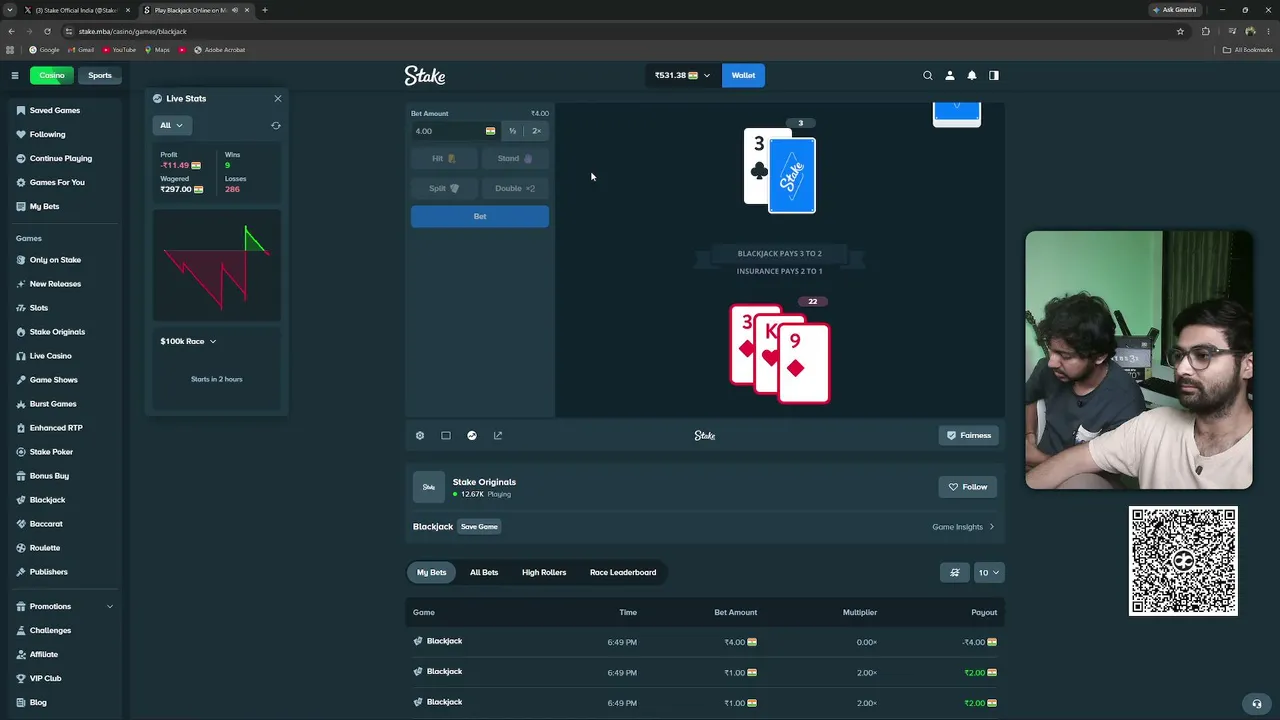Screen dimensions: 1280x720
Task: Open Slots in sidebar
Action: 38,308
